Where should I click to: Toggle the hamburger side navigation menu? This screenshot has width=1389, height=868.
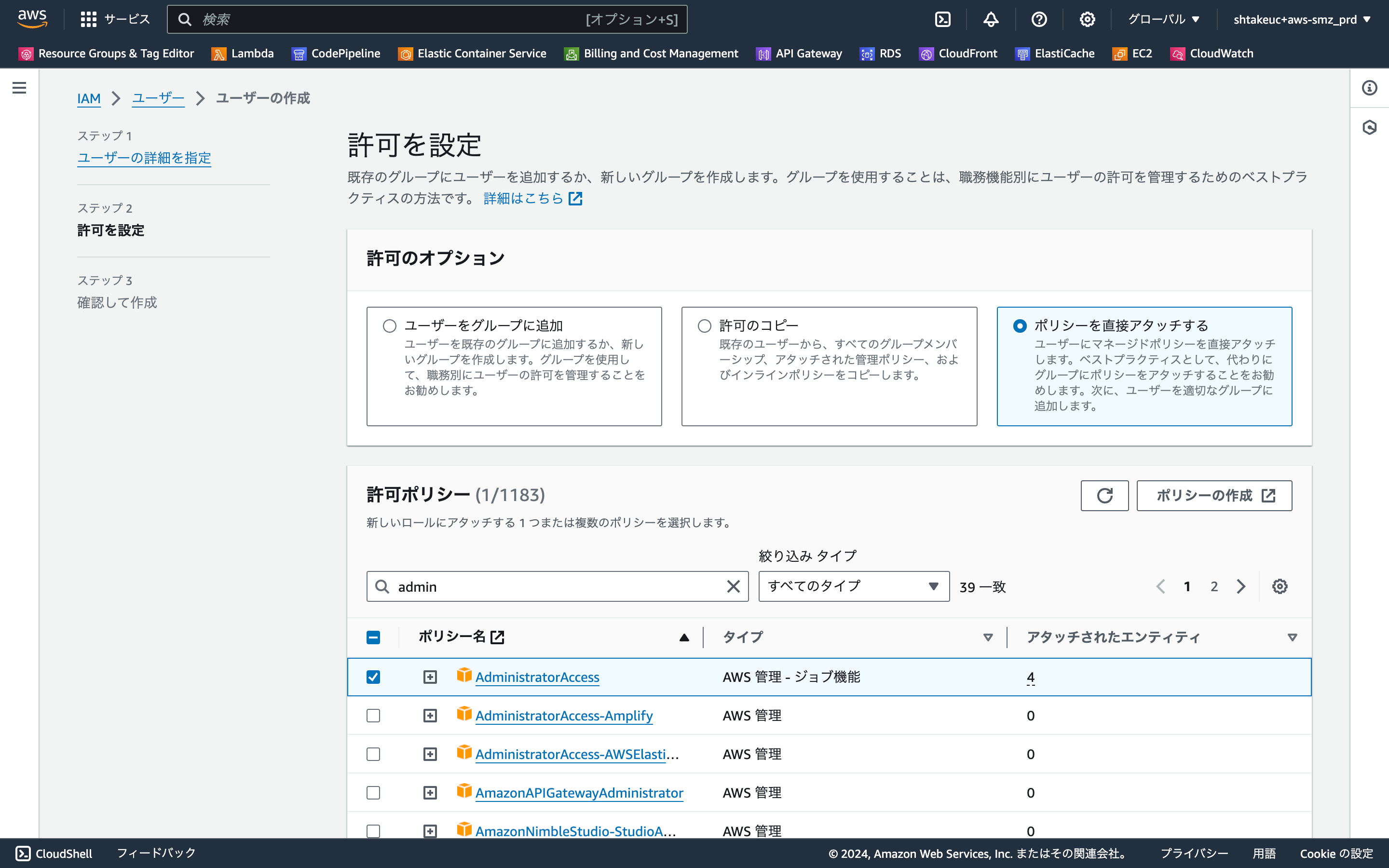click(19, 88)
